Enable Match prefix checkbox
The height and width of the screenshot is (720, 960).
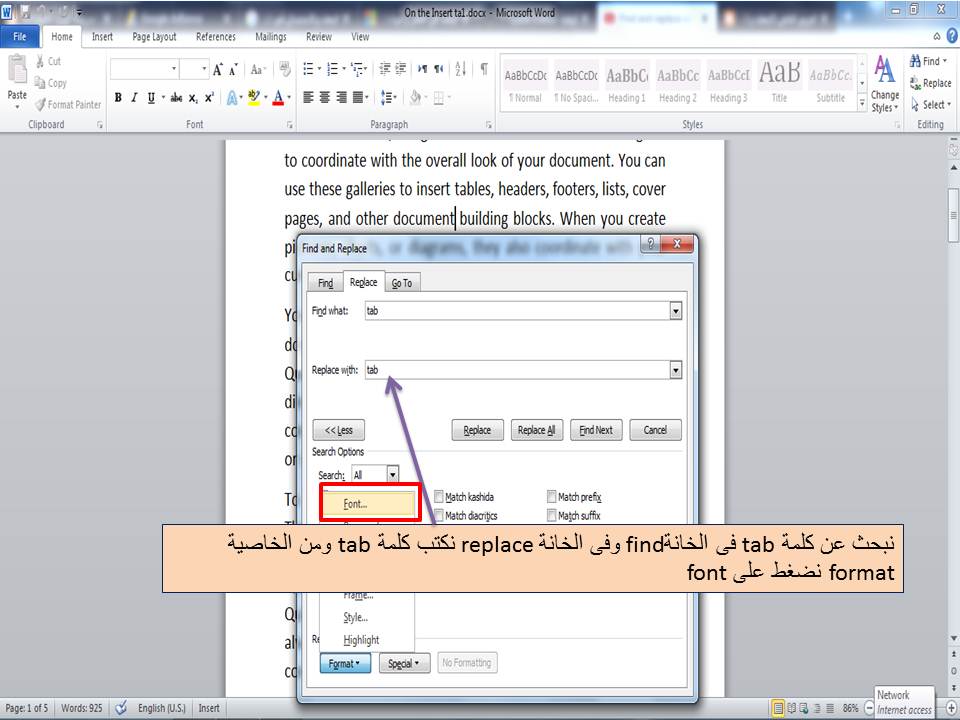[x=552, y=497]
